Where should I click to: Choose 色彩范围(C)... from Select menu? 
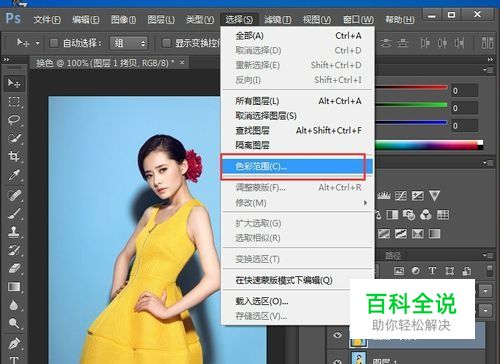[297, 166]
